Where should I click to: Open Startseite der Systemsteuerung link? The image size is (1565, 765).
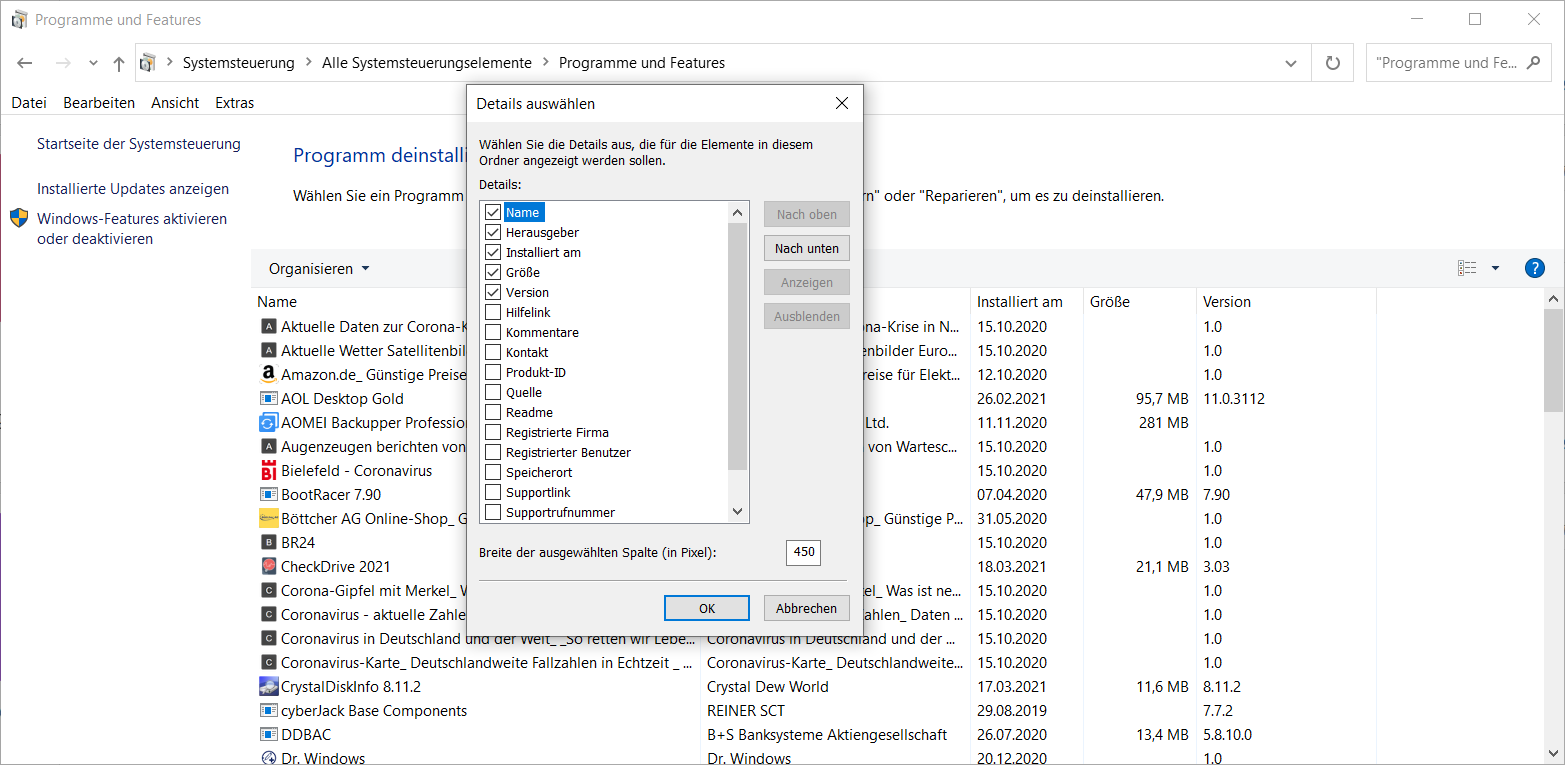139,144
